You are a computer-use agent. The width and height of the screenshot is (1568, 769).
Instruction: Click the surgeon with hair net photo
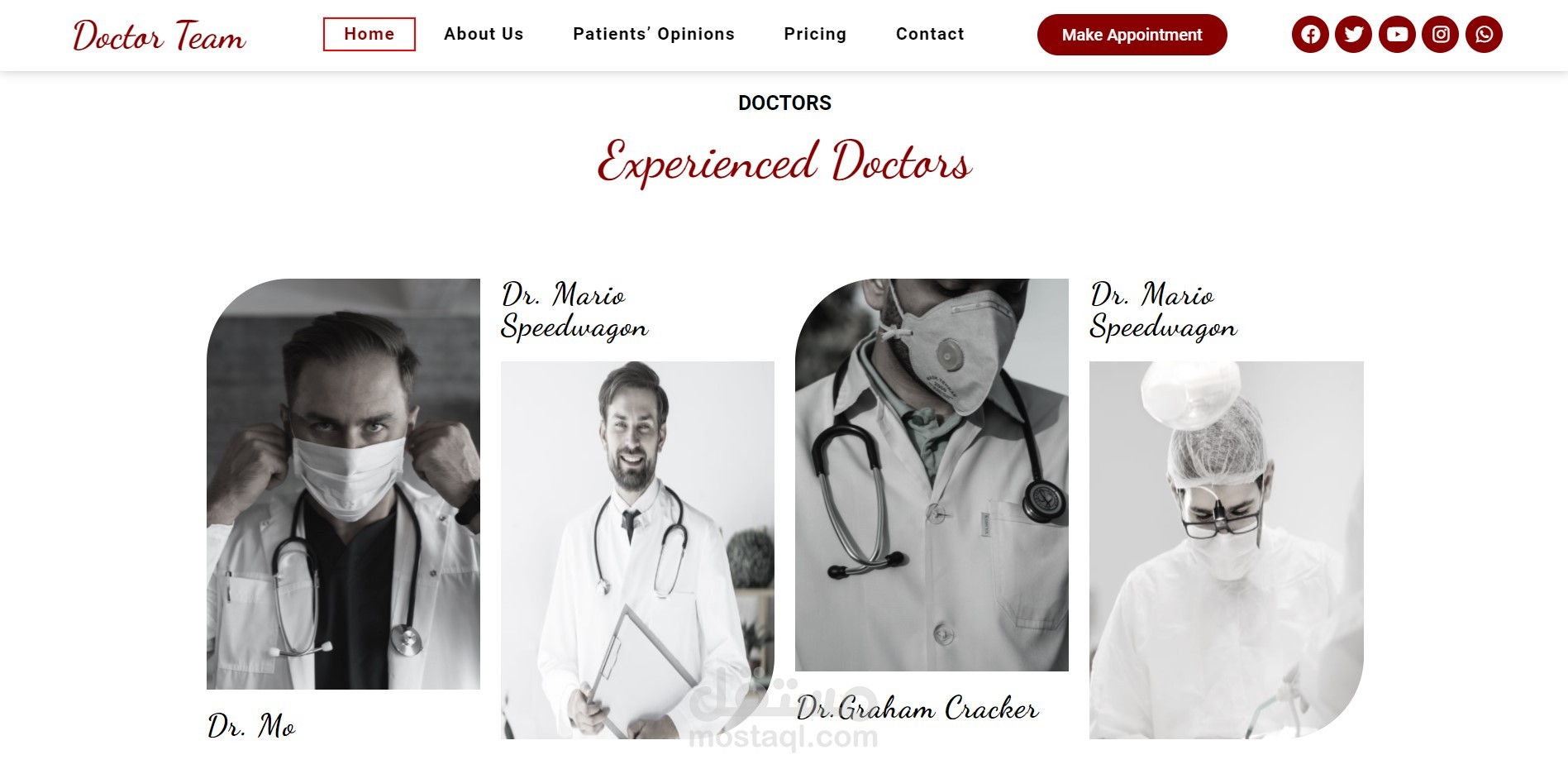(1227, 550)
